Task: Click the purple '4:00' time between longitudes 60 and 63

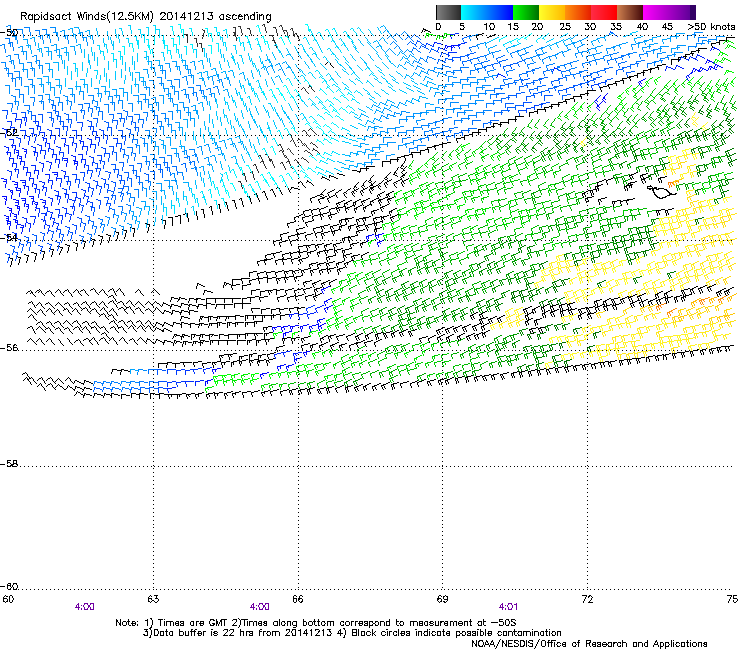Action: 84,607
